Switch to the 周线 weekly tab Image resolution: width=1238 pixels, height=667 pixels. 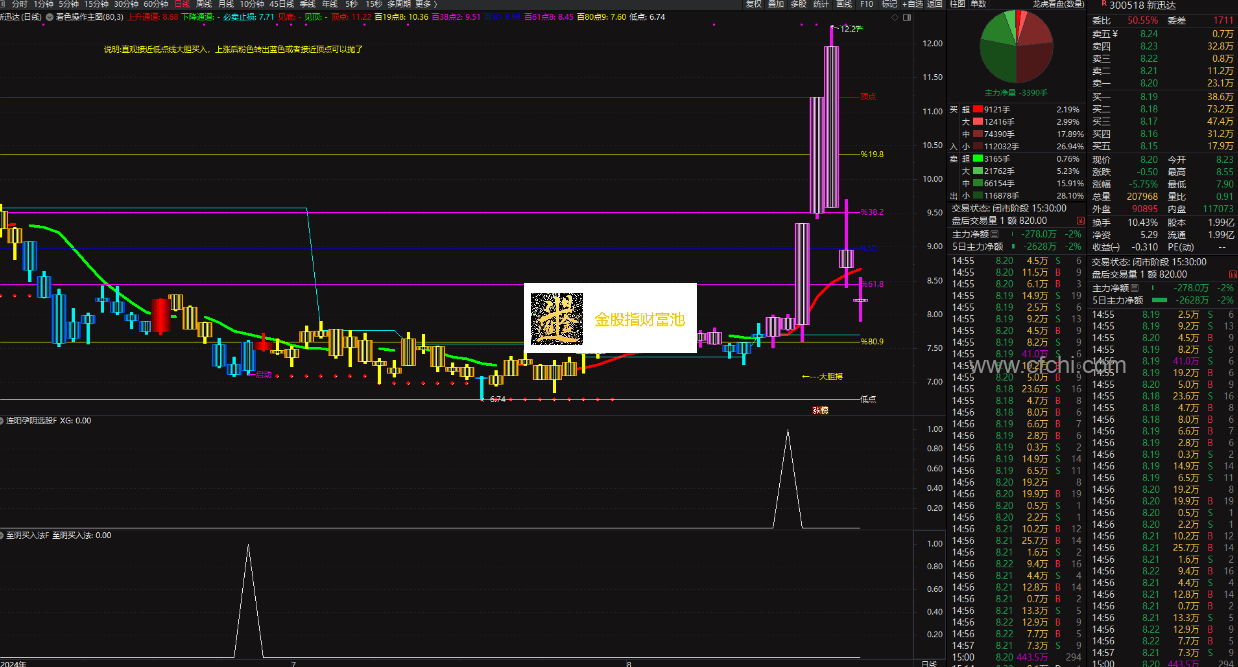202,4
